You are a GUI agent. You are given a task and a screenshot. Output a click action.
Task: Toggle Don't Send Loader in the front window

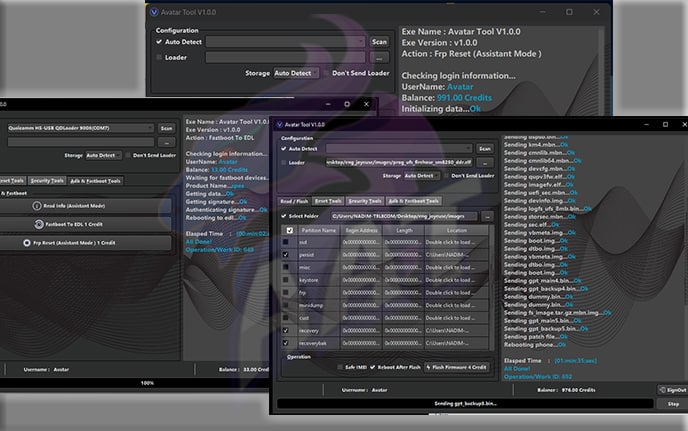click(x=446, y=176)
